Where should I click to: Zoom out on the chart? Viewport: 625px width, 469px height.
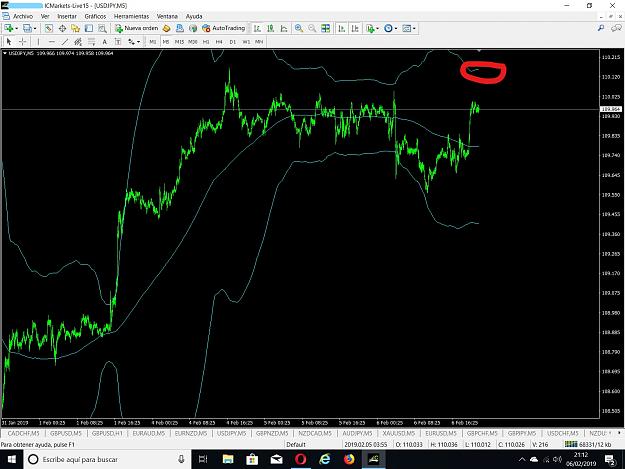pyautogui.click(x=312, y=28)
